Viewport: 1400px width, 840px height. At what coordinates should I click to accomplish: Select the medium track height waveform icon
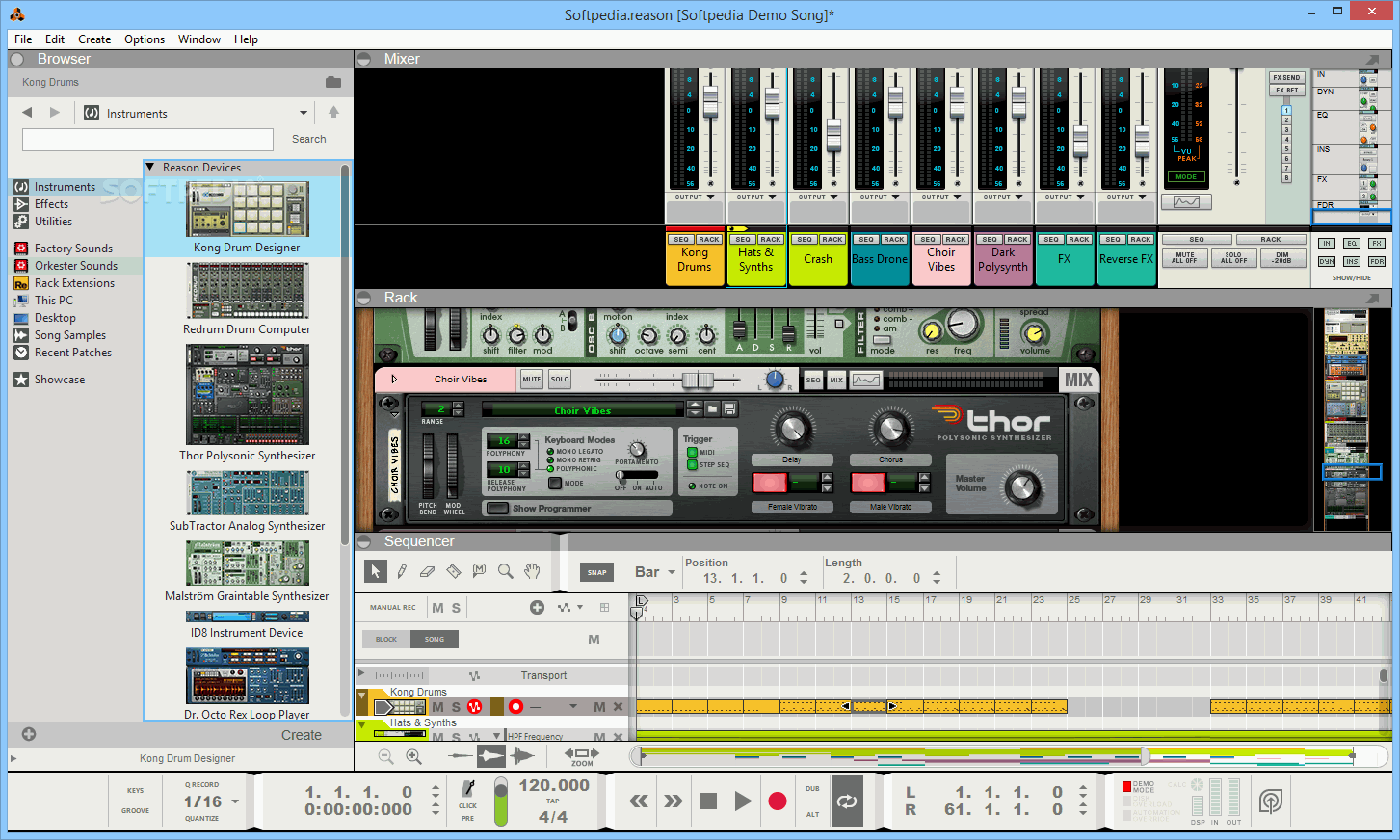[490, 756]
